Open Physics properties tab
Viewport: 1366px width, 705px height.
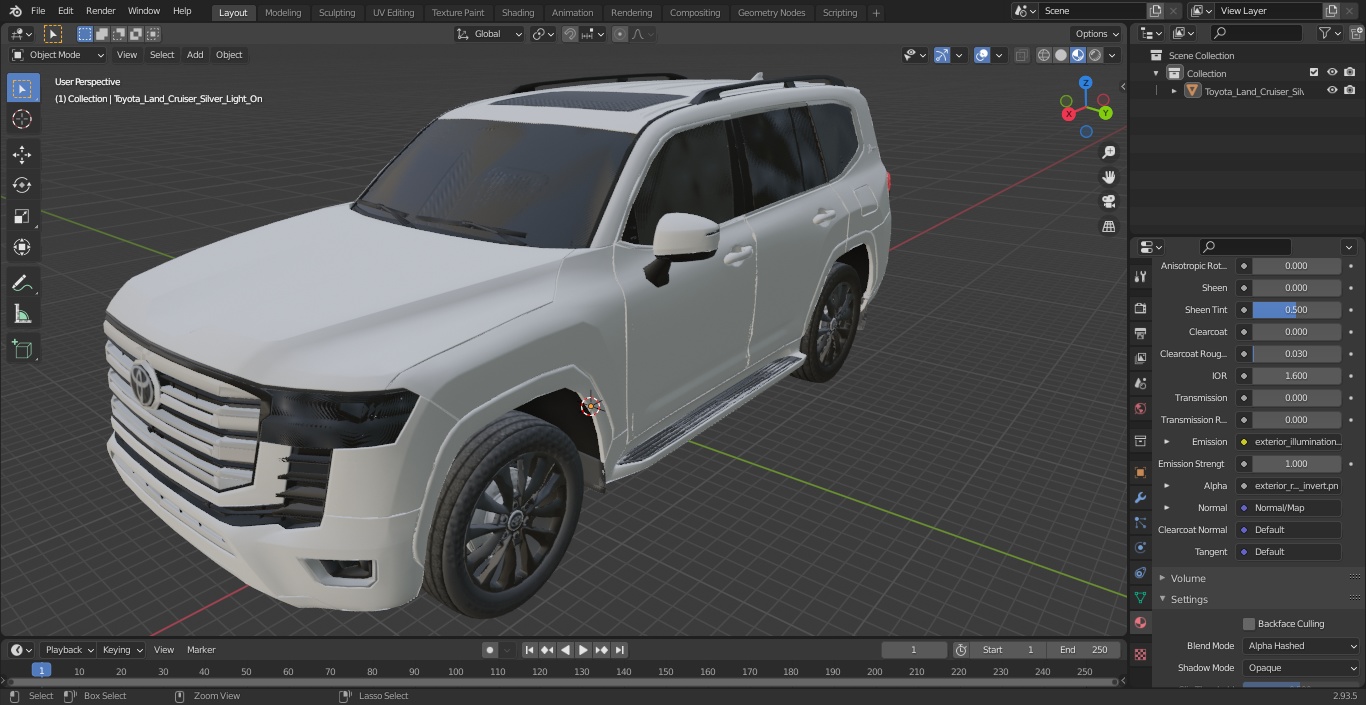(x=1140, y=547)
